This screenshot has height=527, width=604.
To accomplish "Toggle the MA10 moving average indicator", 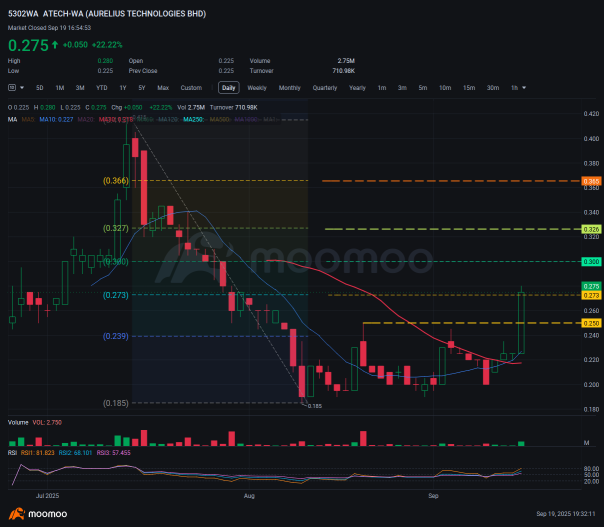I will point(57,119).
